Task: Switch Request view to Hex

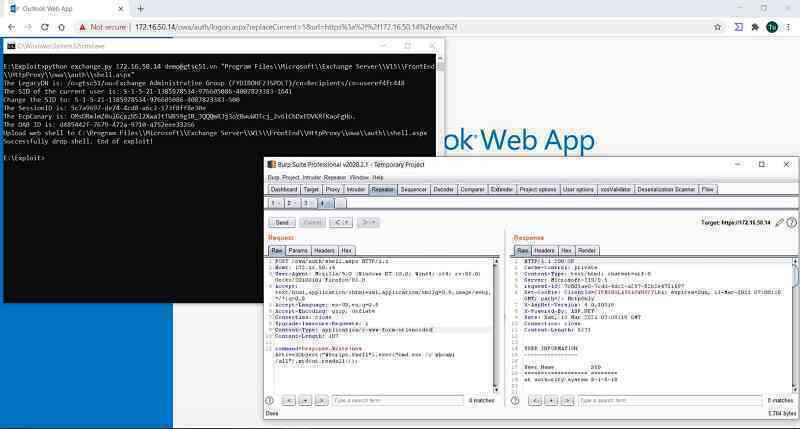Action: pos(346,250)
